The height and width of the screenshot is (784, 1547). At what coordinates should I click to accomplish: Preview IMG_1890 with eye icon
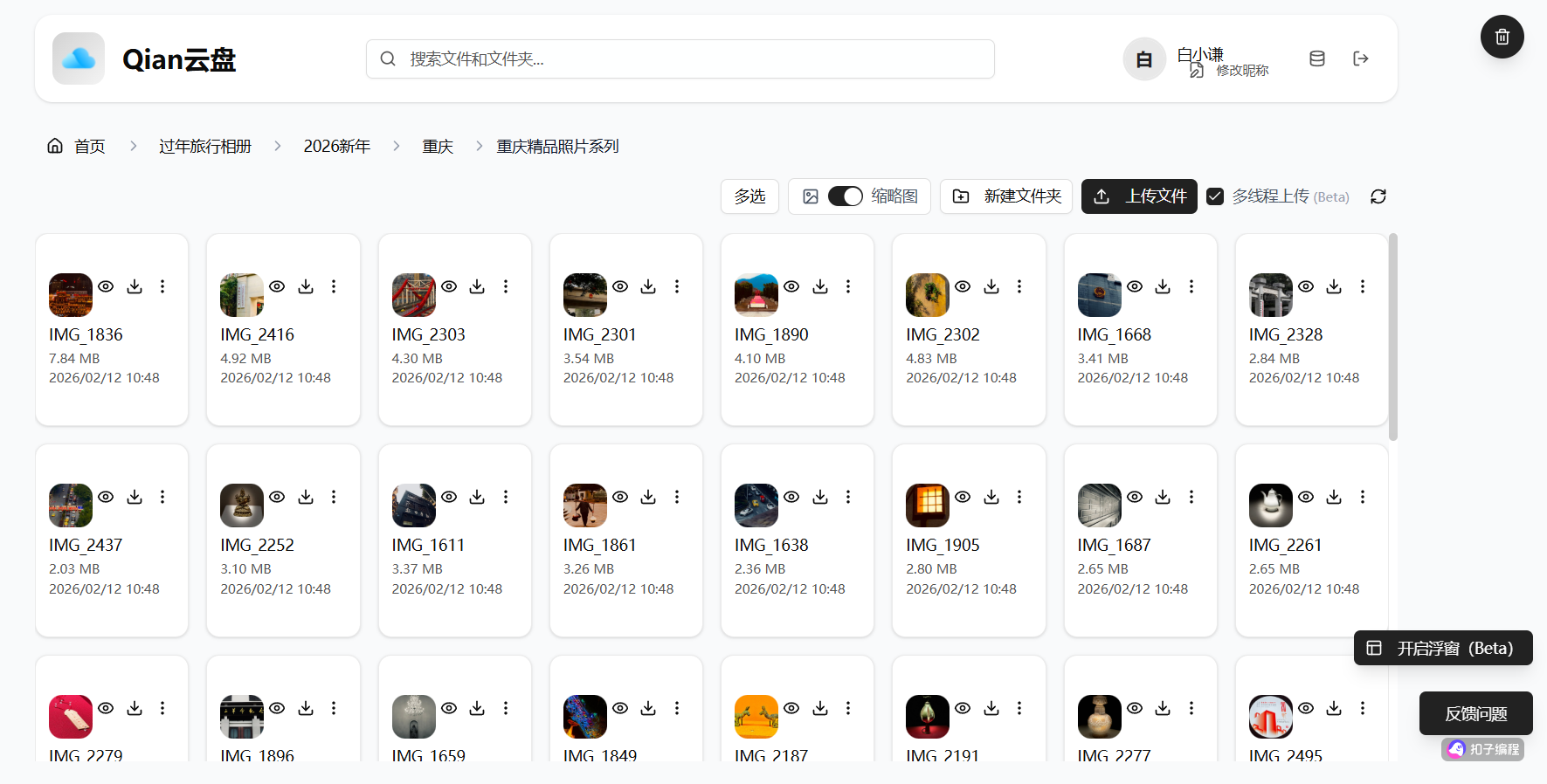[791, 286]
